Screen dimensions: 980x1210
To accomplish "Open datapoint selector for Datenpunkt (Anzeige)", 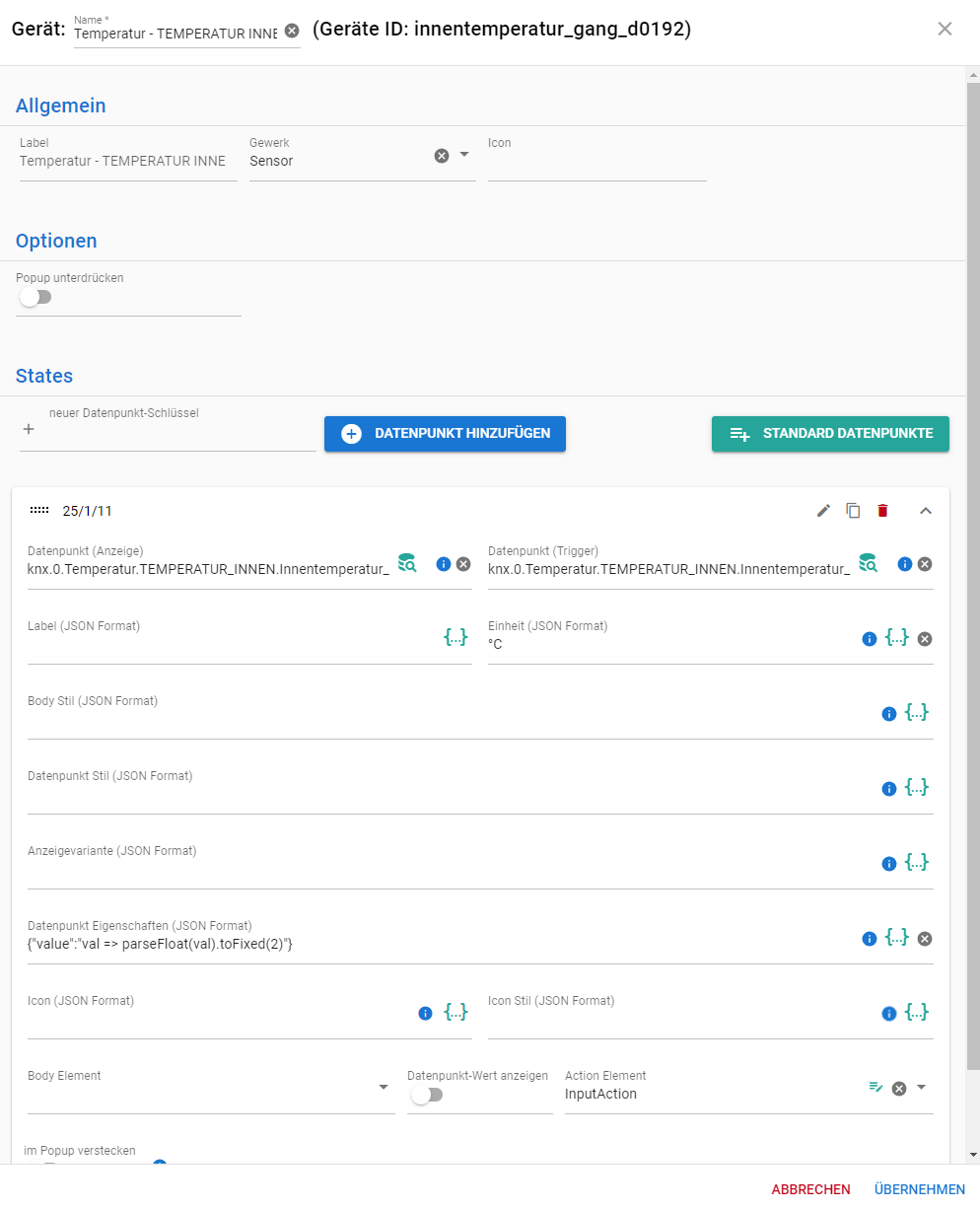I will [407, 563].
